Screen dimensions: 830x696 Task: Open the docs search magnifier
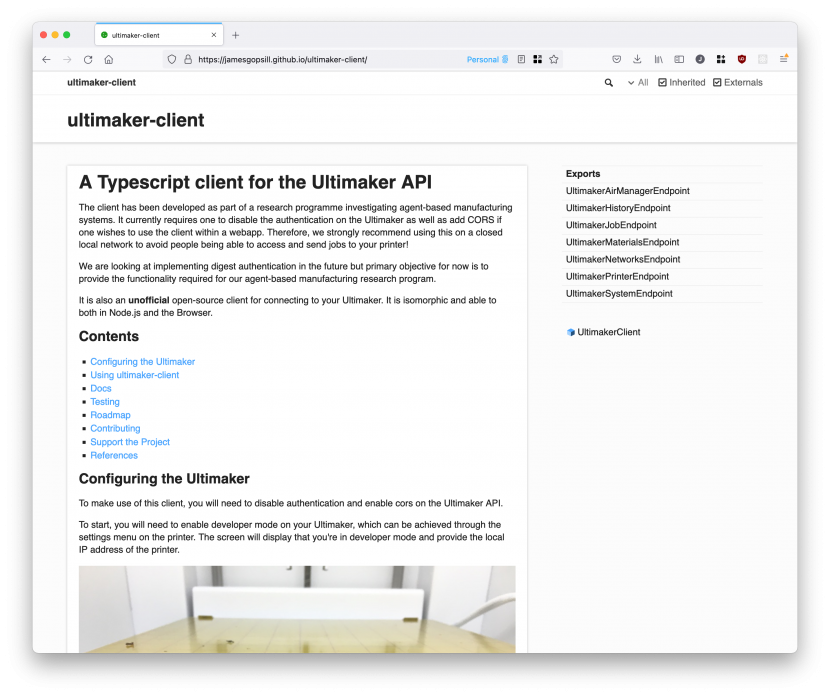[609, 83]
